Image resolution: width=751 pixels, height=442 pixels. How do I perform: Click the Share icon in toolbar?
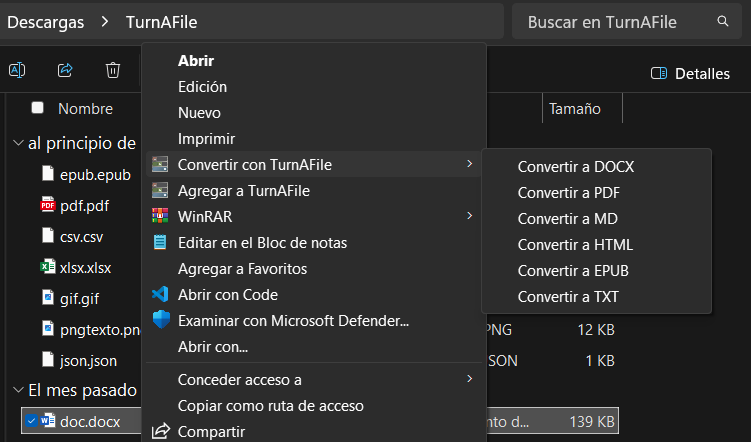coord(65,70)
